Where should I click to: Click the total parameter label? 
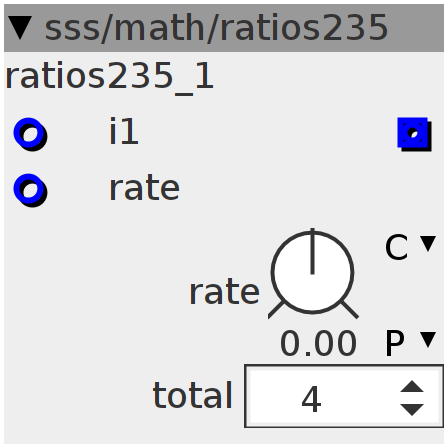tap(192, 395)
